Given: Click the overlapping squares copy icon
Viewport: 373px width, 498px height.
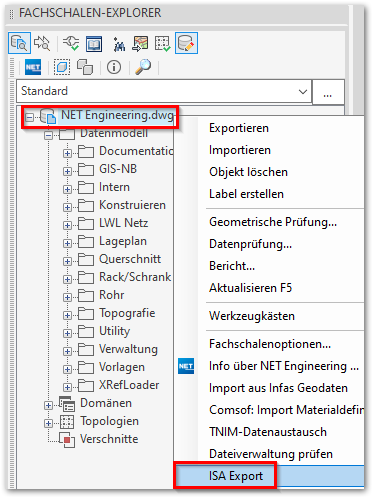Looking at the screenshot, I should 85,67.
